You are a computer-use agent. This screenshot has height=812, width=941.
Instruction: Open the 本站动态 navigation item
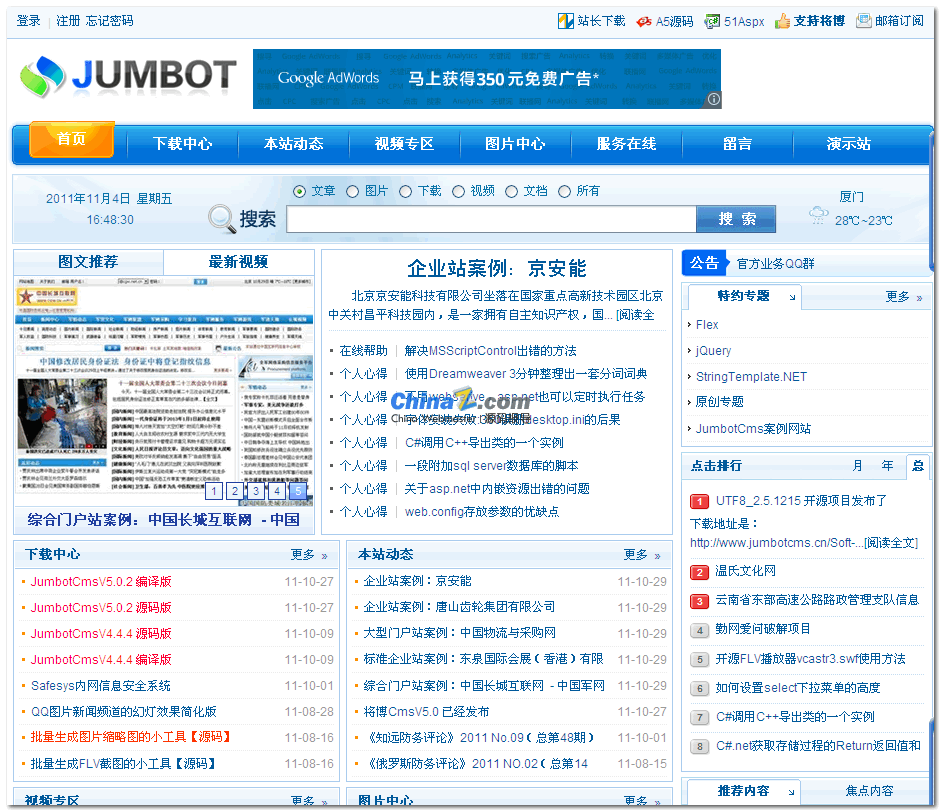tap(293, 144)
